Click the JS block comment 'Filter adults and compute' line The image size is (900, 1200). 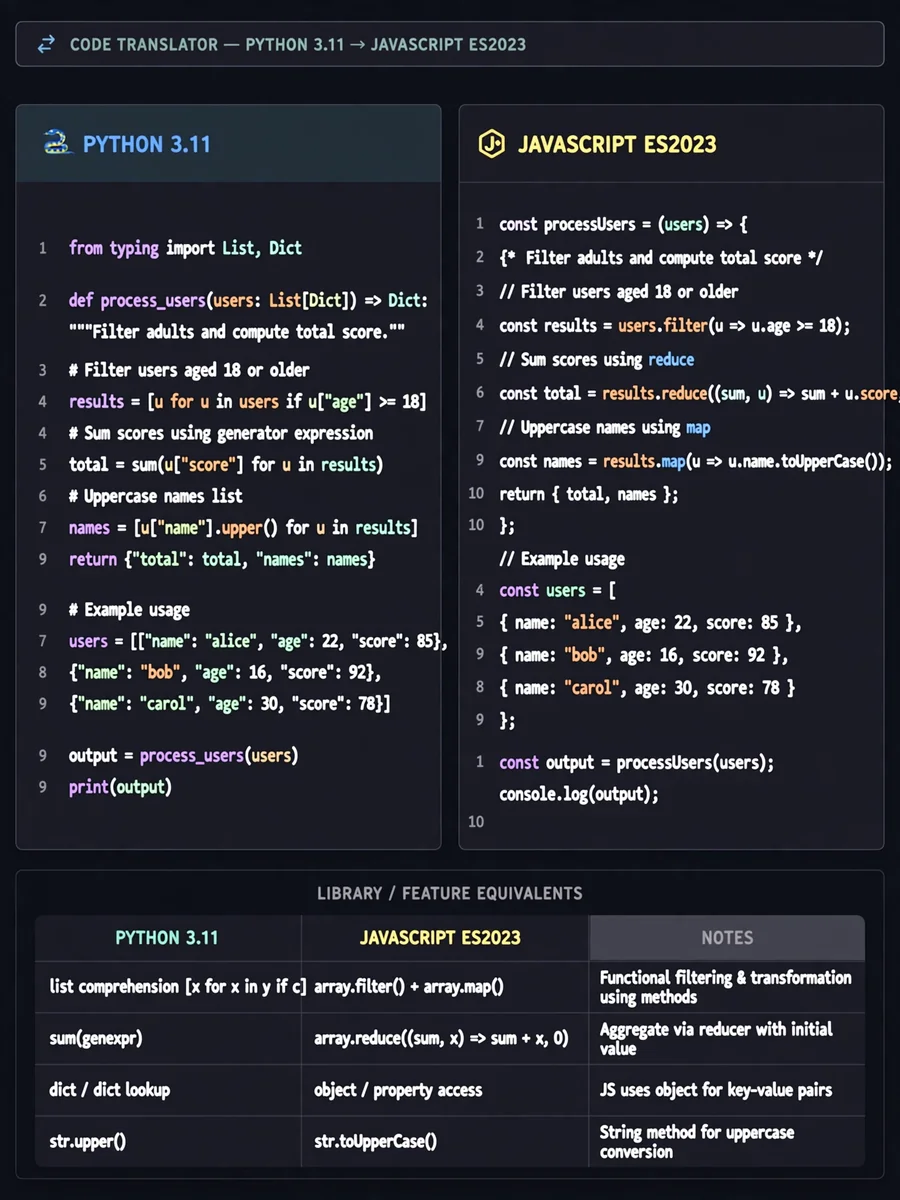[661, 258]
